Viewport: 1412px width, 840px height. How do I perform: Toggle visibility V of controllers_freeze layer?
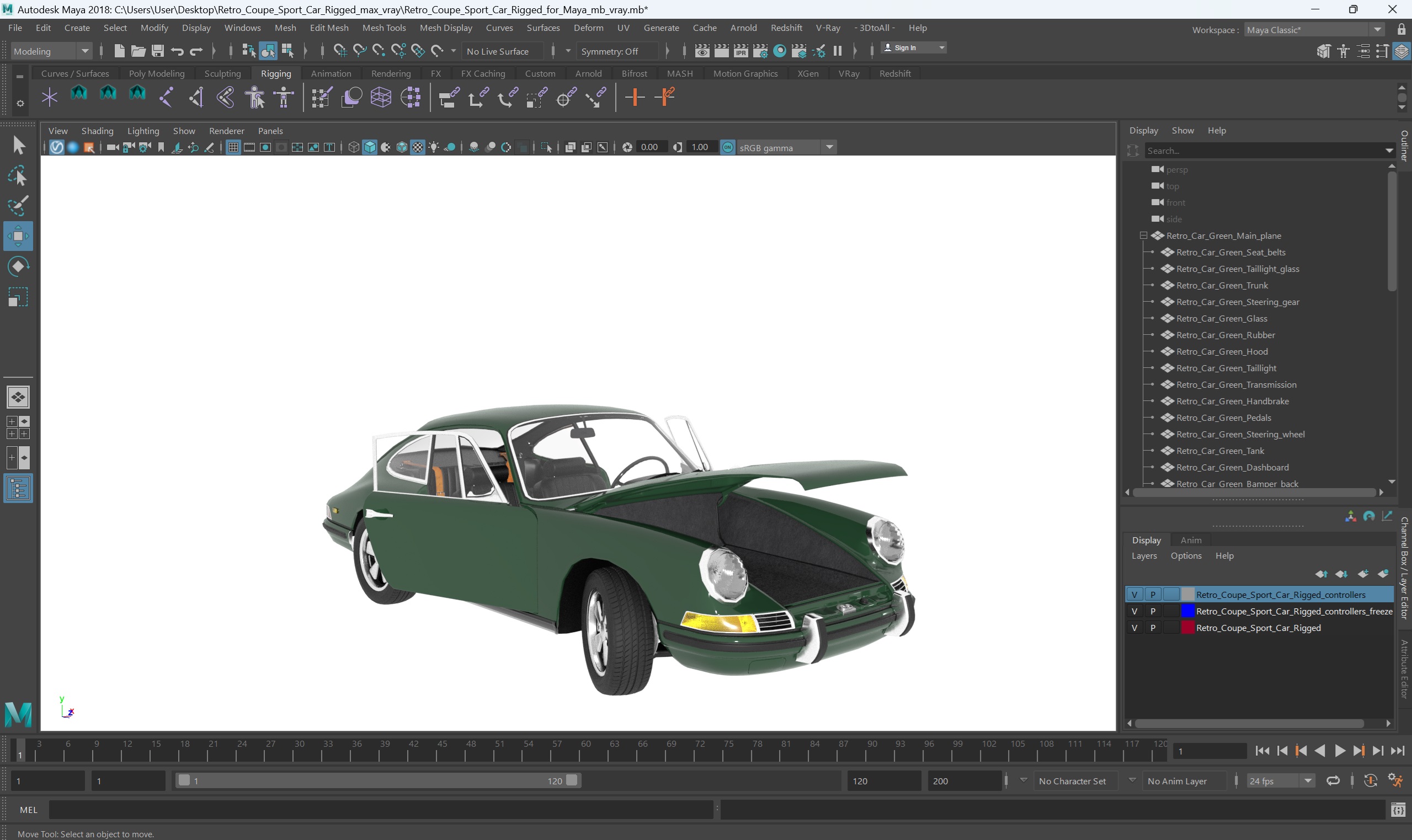point(1134,611)
